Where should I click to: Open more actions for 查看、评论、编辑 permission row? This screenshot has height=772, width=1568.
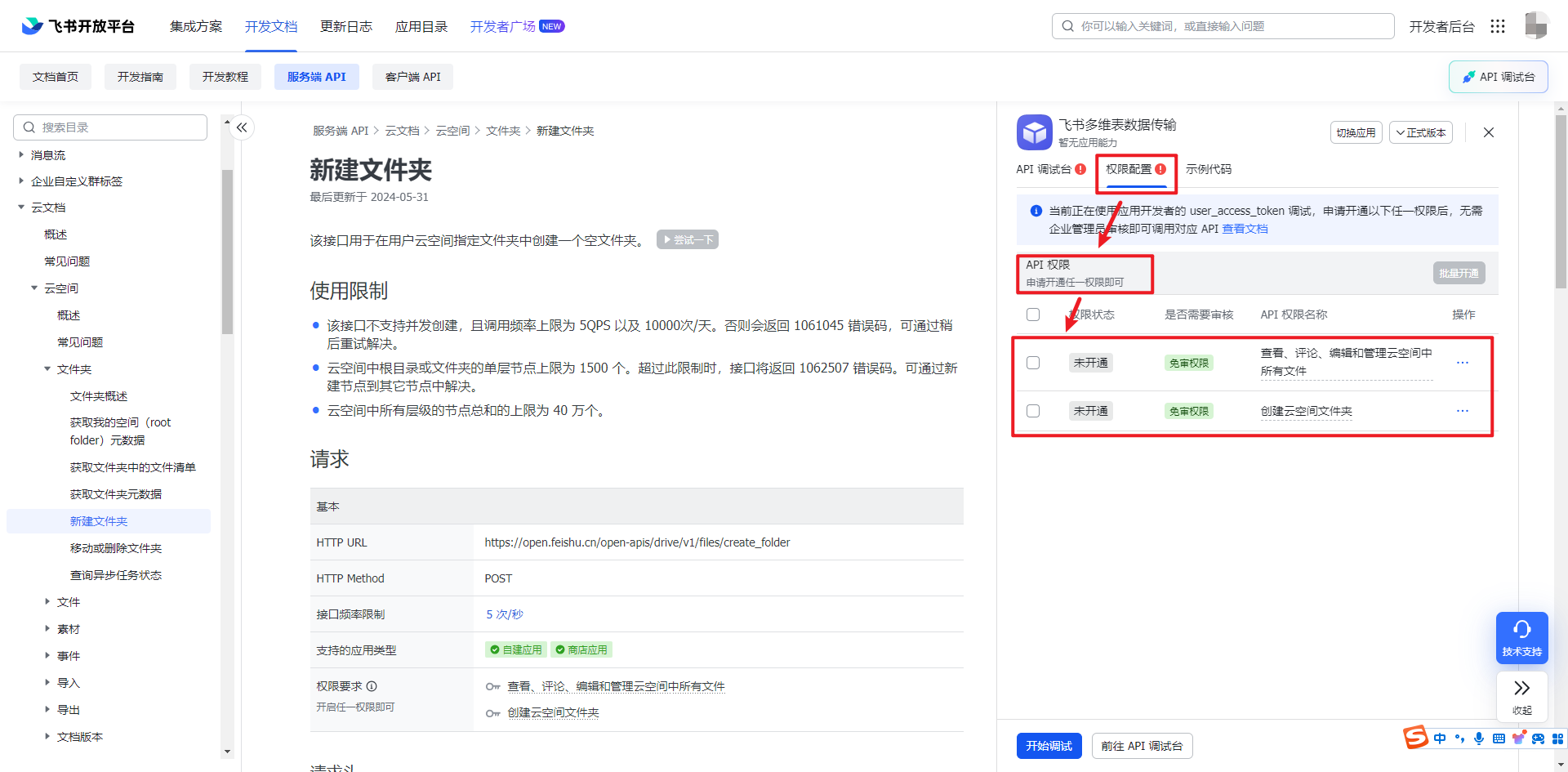(1462, 362)
